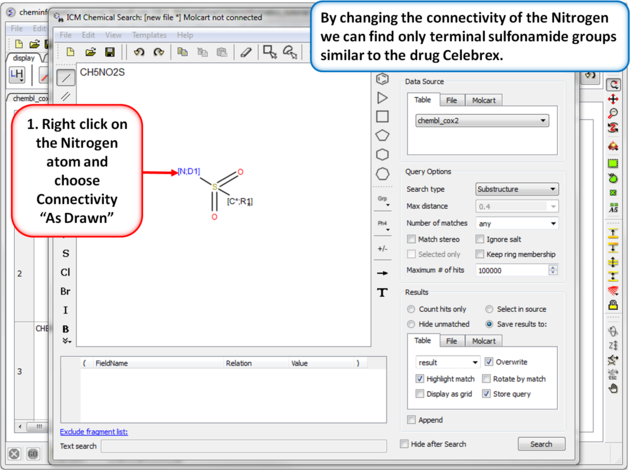
Task: Open the Number of matches dropdown
Action: click(516, 223)
